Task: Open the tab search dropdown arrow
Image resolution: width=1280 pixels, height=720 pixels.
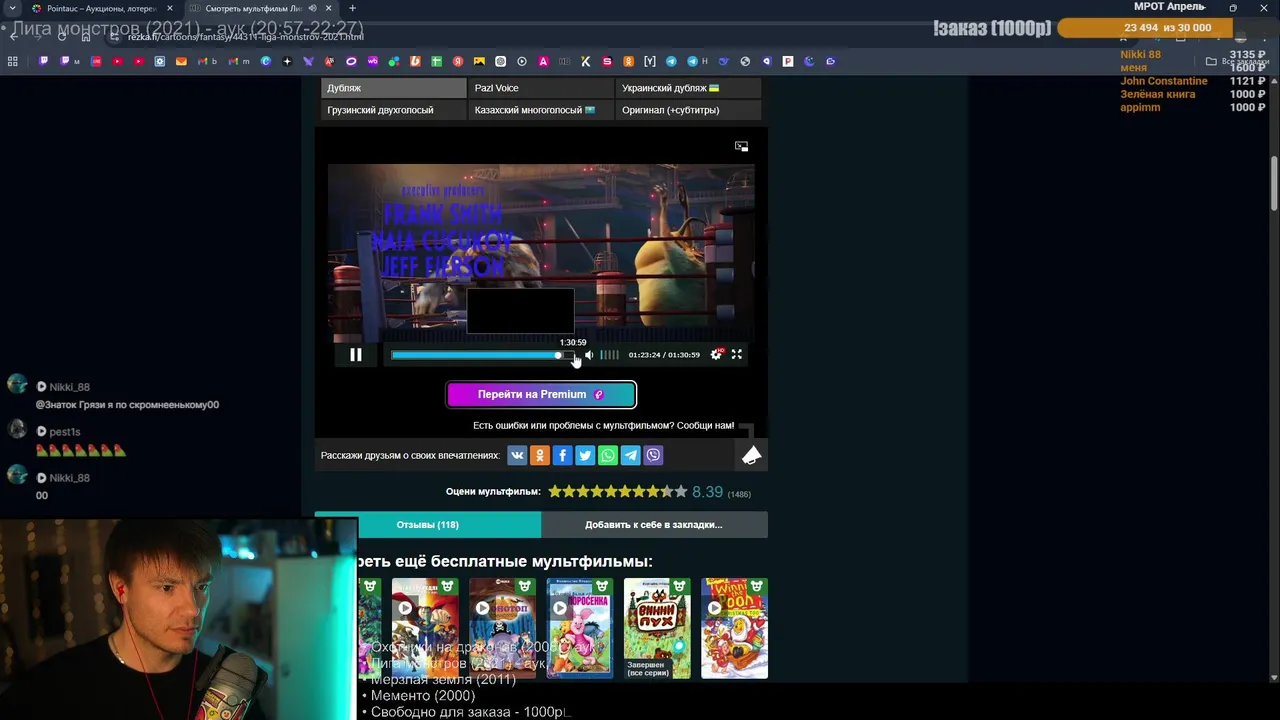Action: pyautogui.click(x=12, y=8)
